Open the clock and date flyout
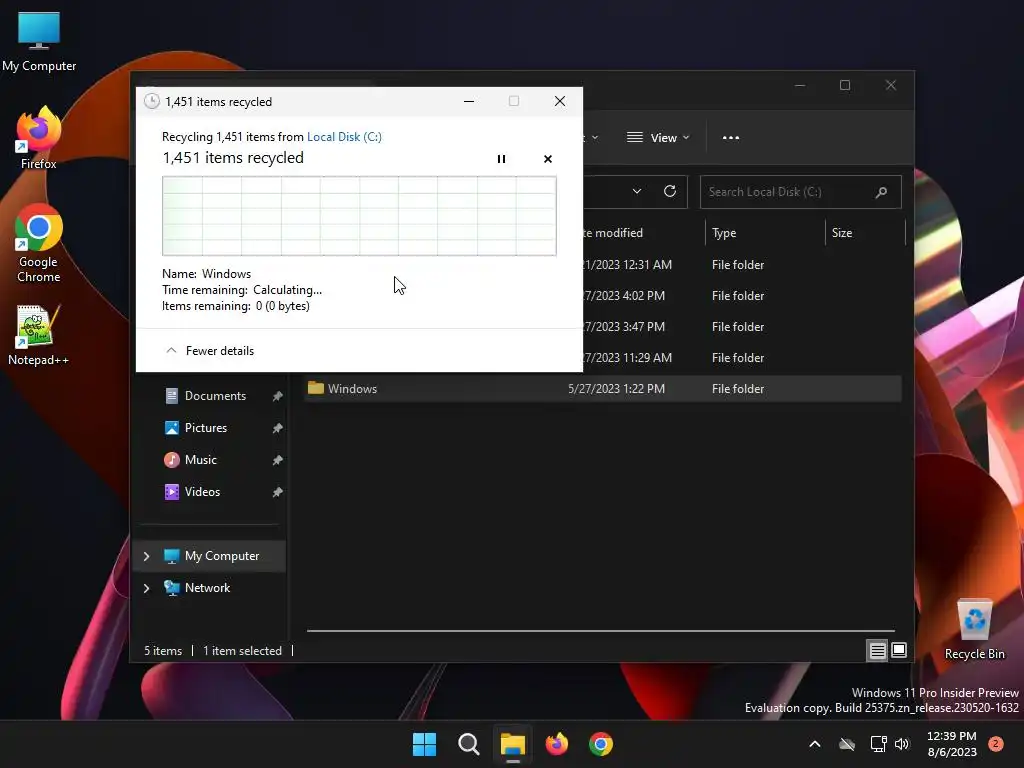Image resolution: width=1024 pixels, height=768 pixels. [x=952, y=744]
